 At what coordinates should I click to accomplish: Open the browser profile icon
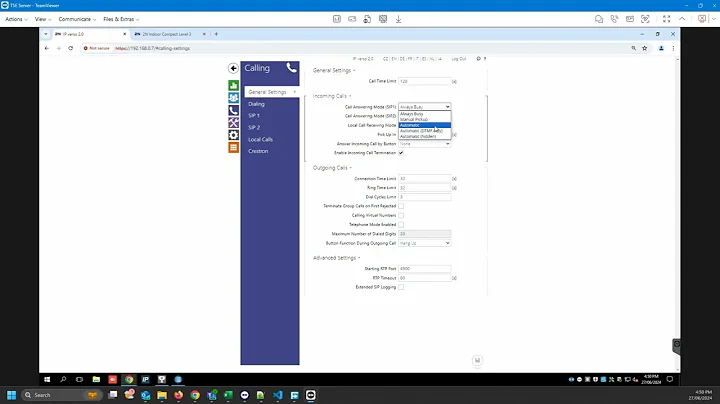[661, 48]
